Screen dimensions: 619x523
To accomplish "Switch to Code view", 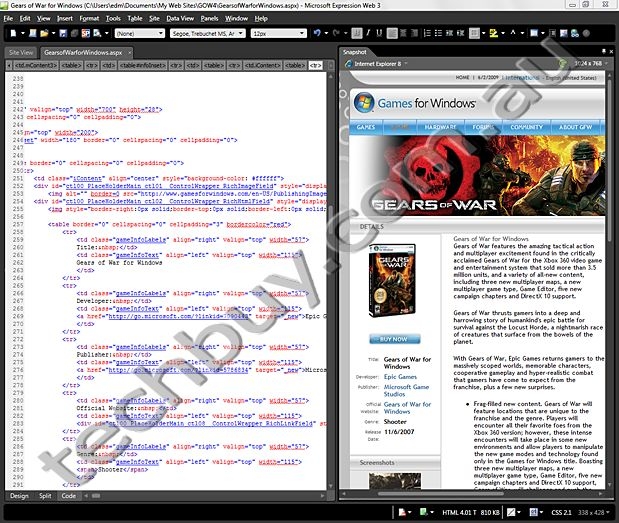I will [x=69, y=496].
